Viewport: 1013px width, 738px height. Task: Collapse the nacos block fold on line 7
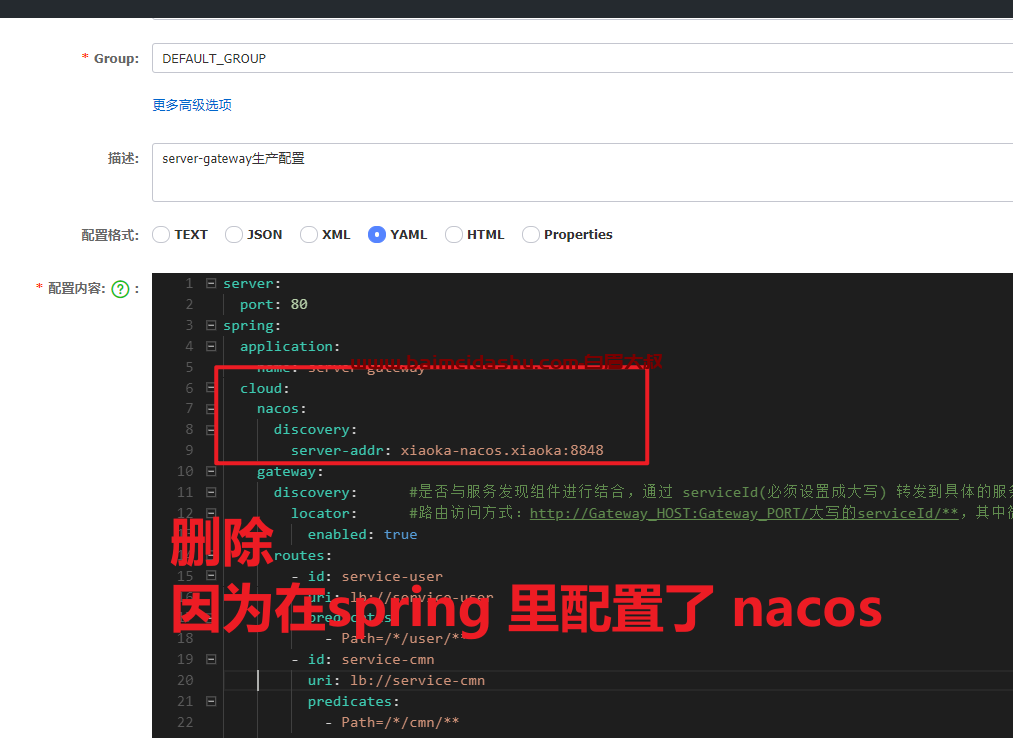coord(211,408)
